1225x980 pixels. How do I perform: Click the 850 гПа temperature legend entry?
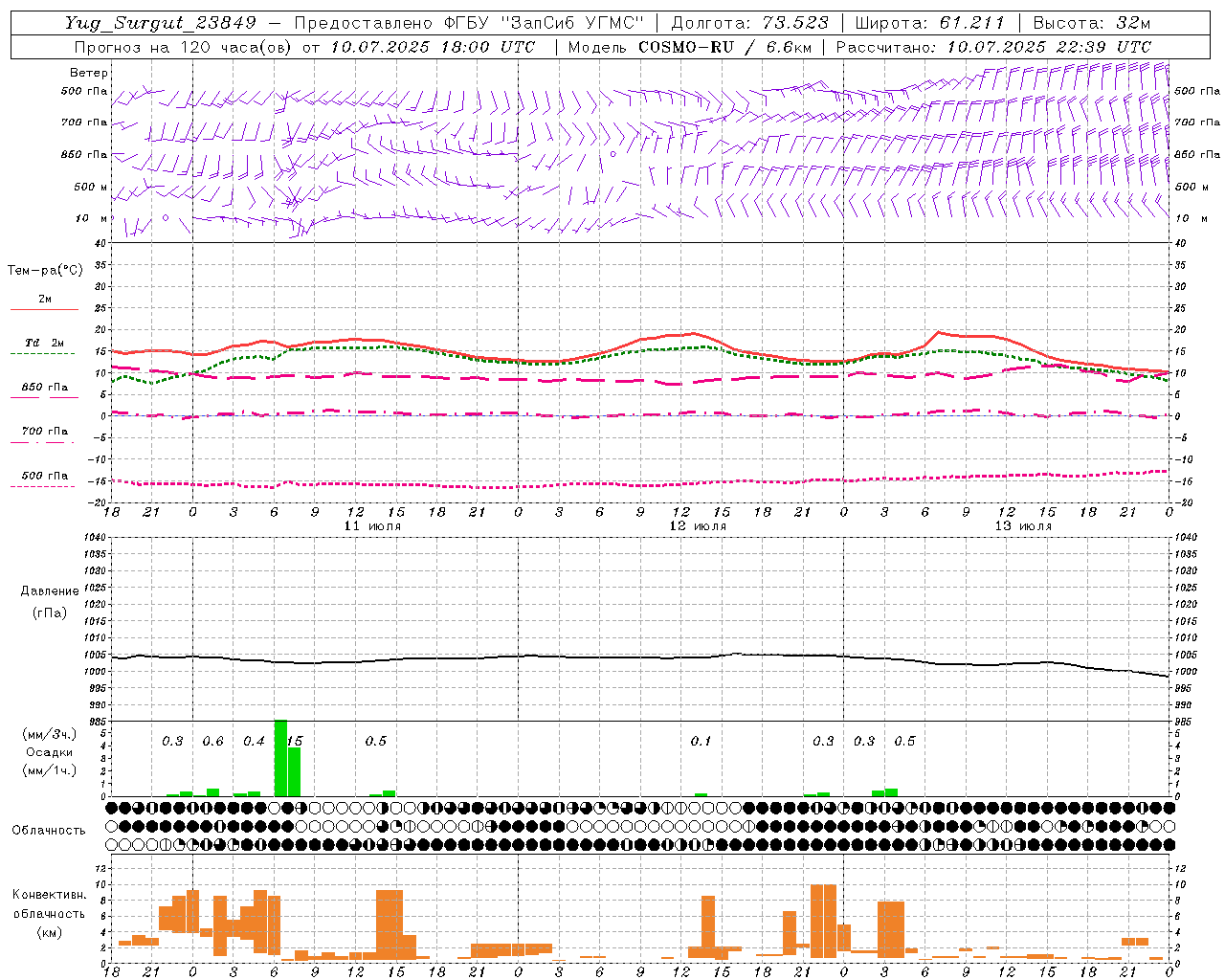point(44,390)
